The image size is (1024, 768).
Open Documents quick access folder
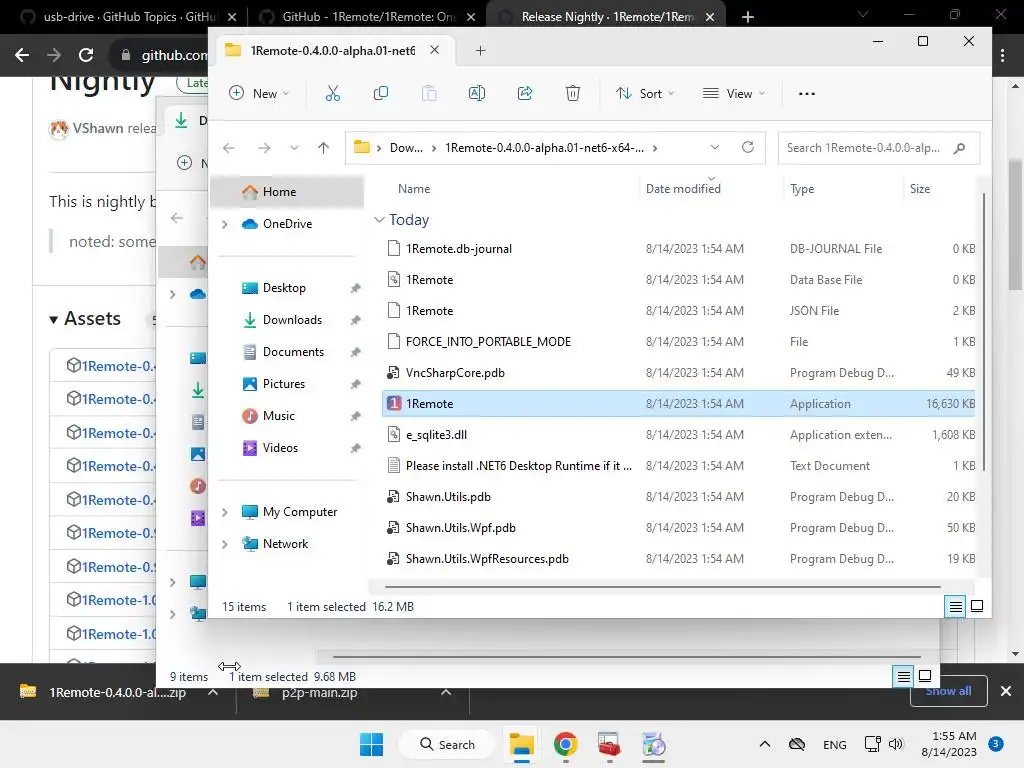[293, 352]
